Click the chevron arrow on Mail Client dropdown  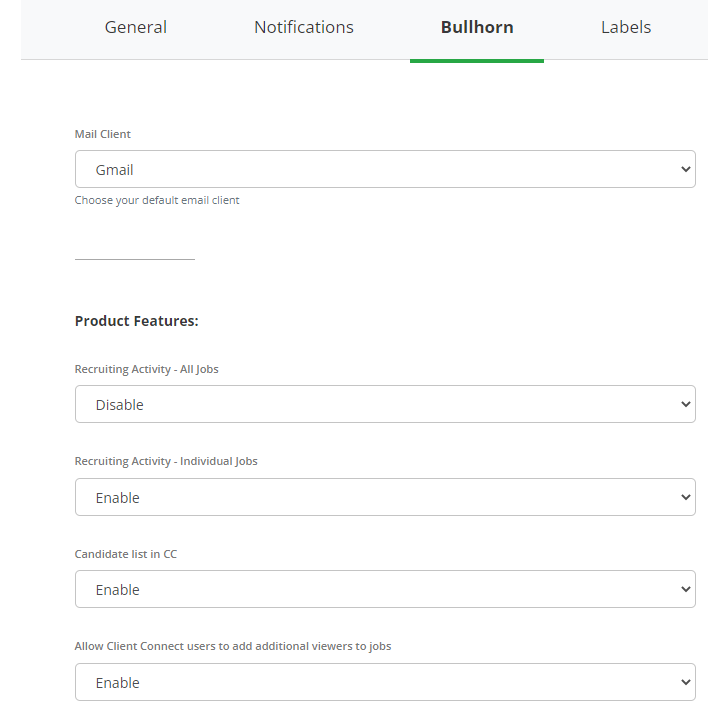coord(686,169)
